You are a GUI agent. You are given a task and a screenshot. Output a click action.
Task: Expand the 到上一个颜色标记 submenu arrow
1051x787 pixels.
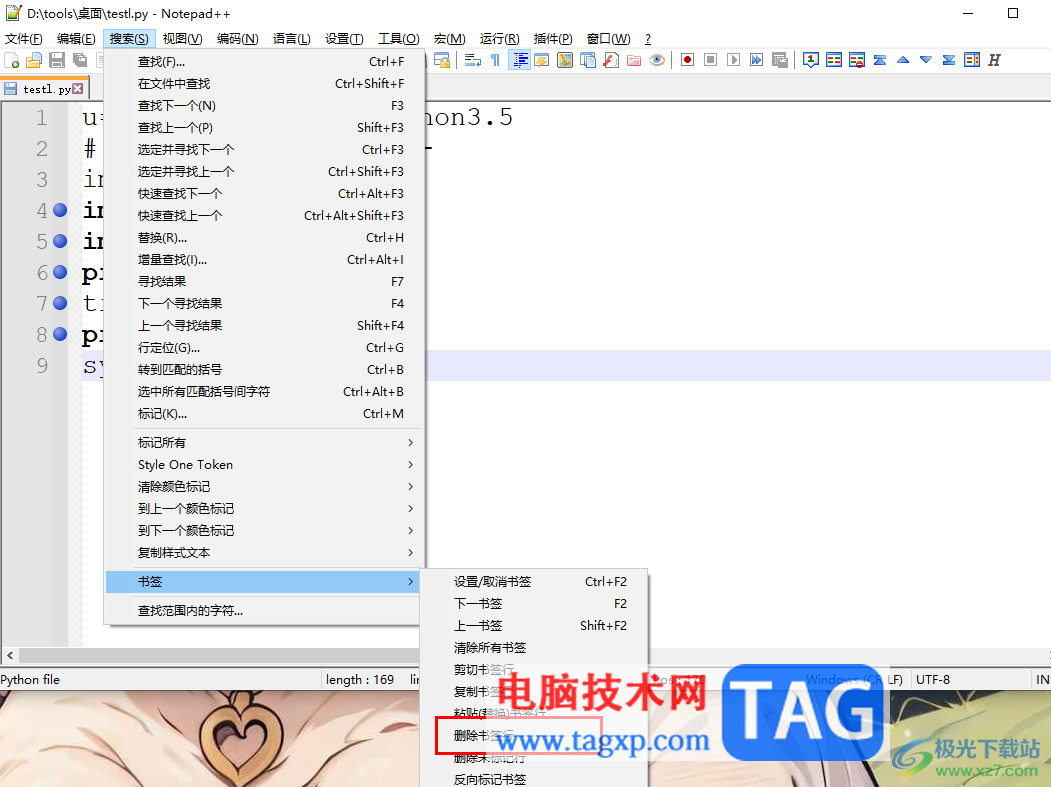pos(410,509)
